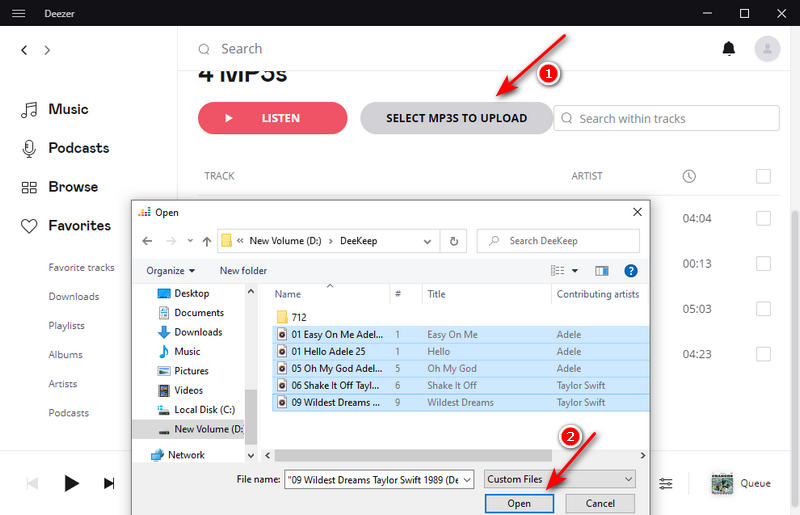Open the Custom Files type dropdown

coord(560,479)
